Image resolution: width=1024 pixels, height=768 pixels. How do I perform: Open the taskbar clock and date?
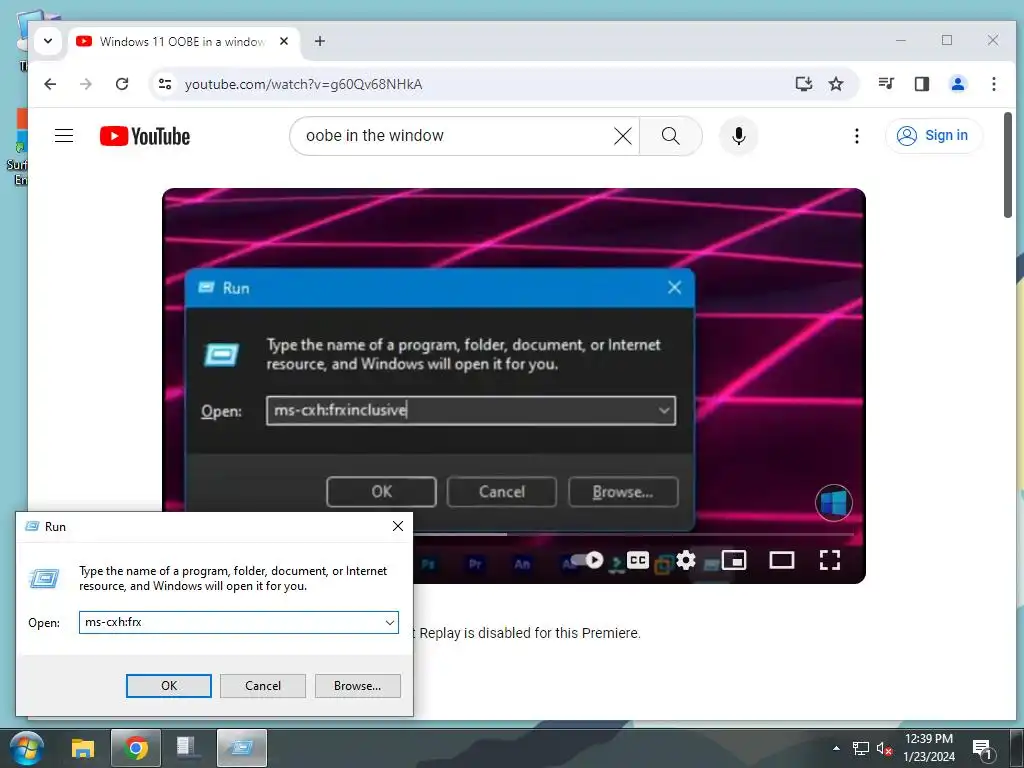pyautogui.click(x=929, y=748)
